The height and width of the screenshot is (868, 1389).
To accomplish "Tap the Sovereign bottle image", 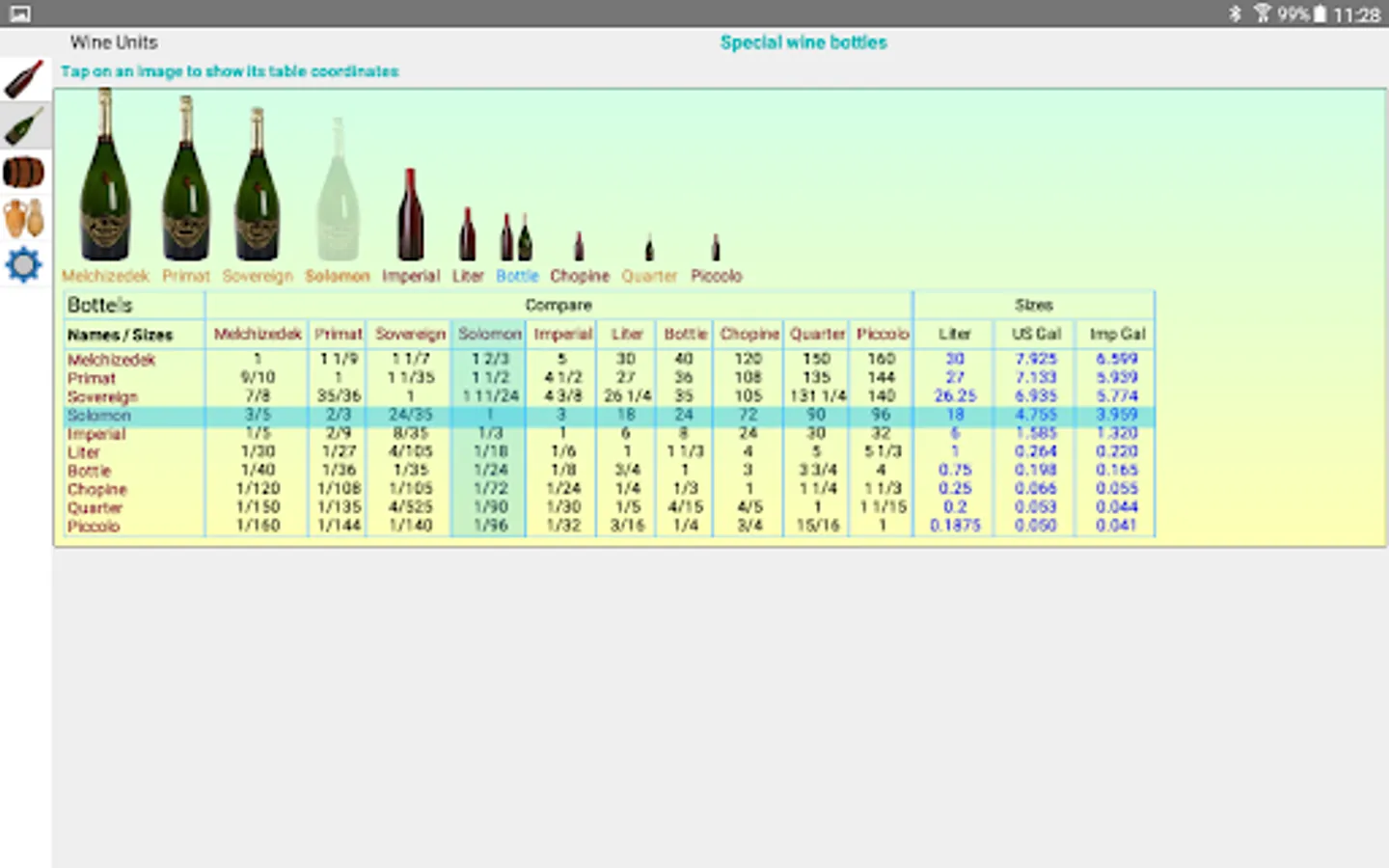I will click(x=258, y=186).
